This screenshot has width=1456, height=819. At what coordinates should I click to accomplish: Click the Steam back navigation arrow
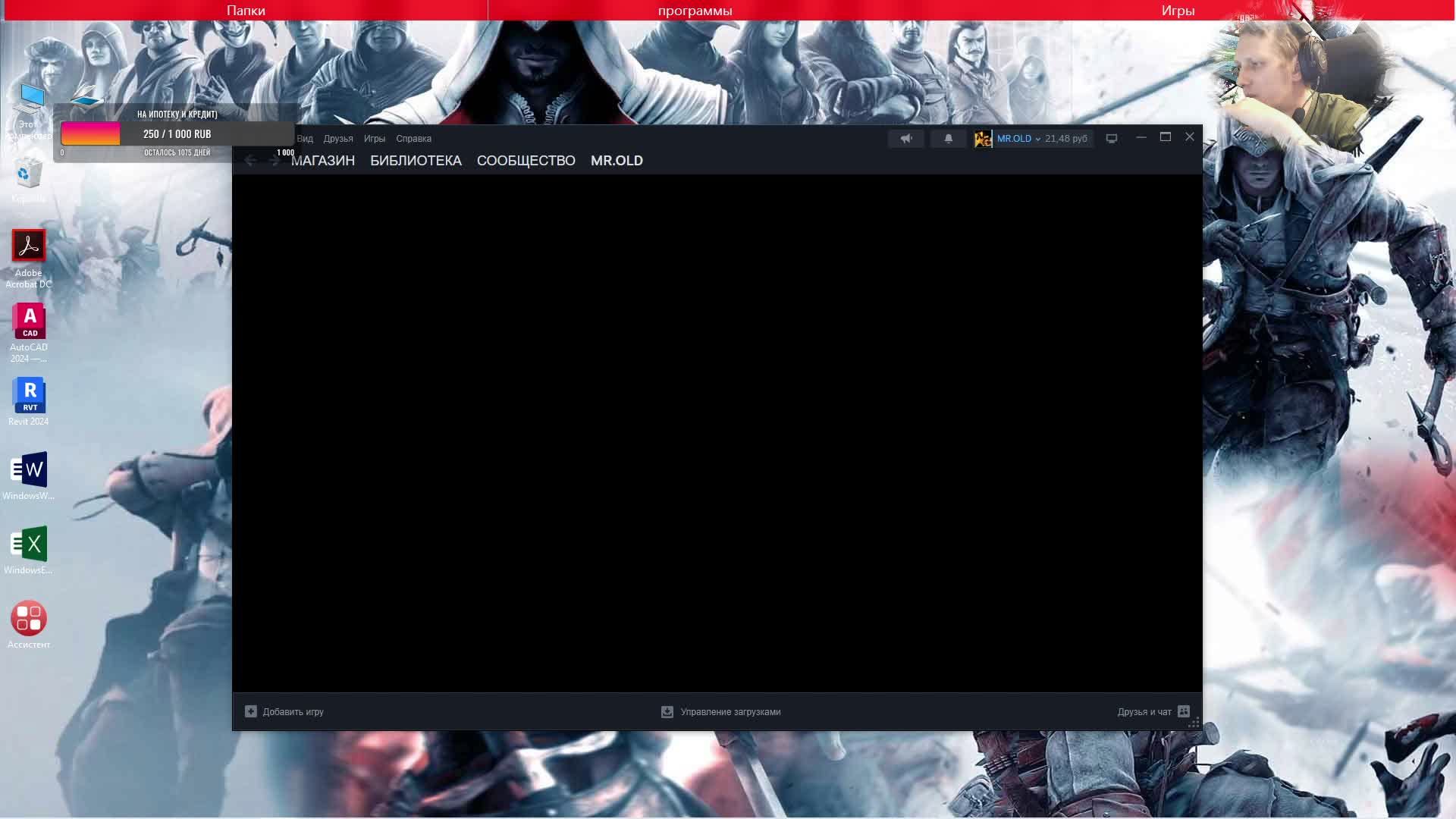[250, 160]
